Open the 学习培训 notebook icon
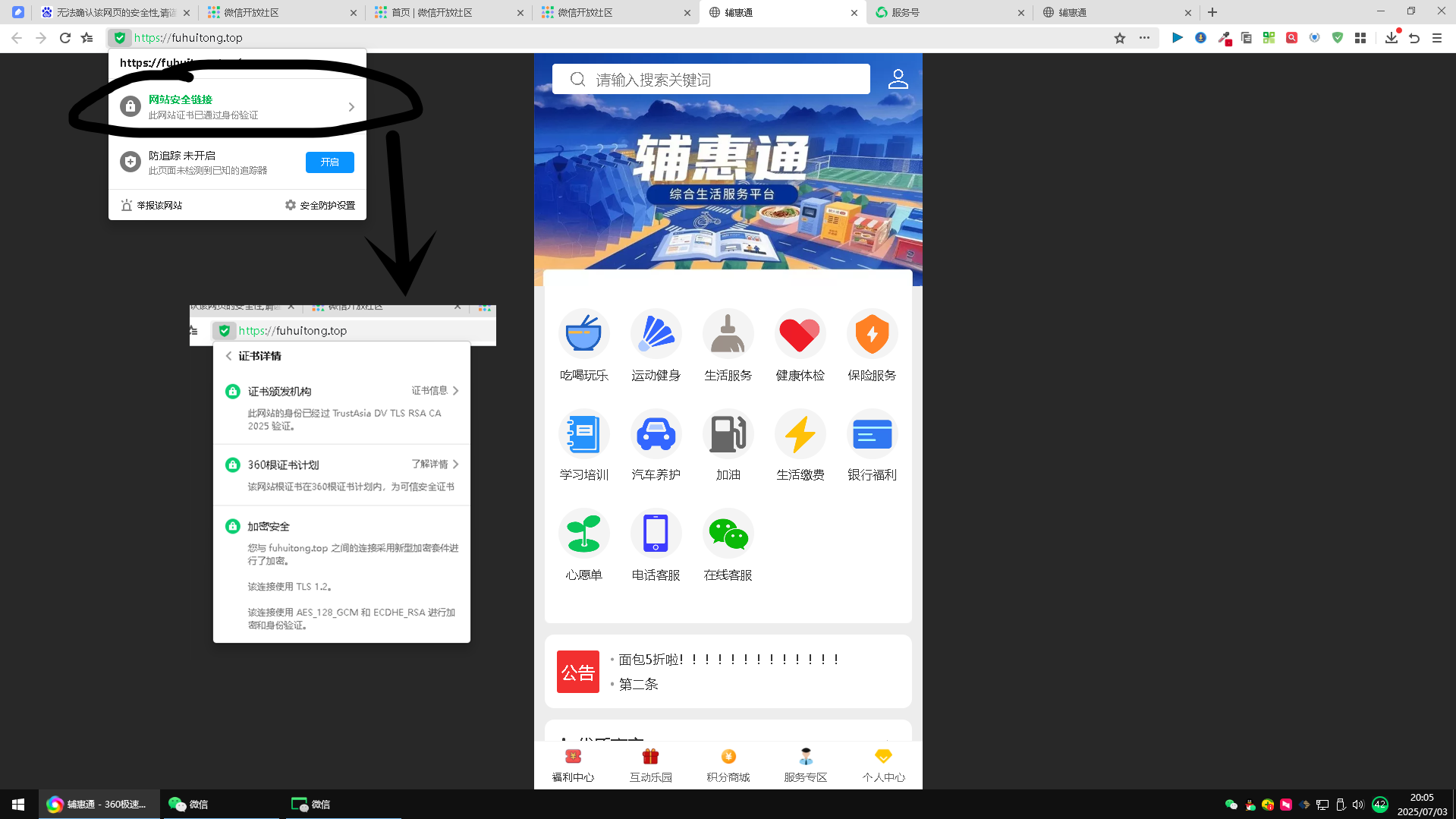1456x819 pixels. pos(583,434)
